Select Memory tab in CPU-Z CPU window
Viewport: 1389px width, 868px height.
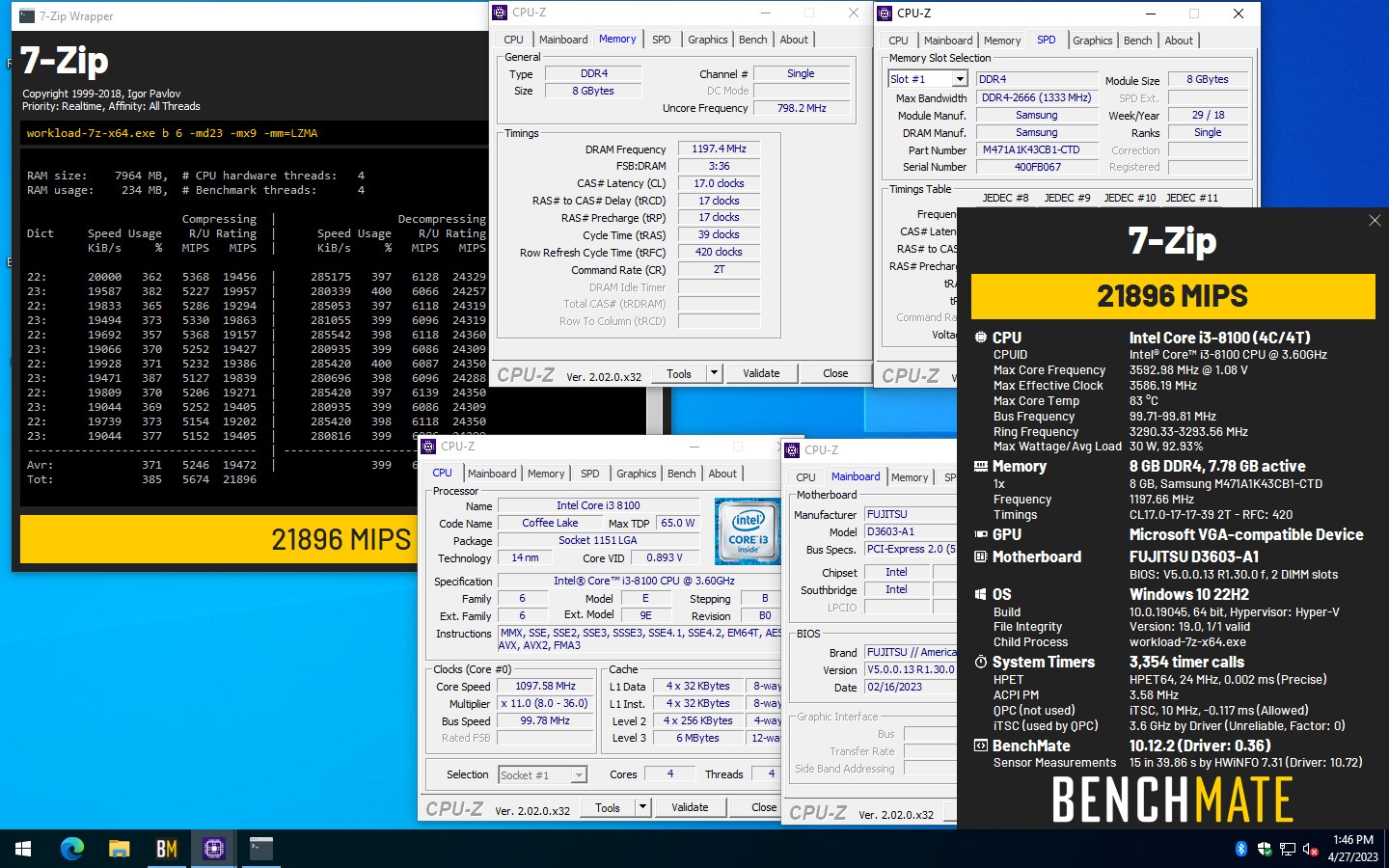tap(546, 474)
